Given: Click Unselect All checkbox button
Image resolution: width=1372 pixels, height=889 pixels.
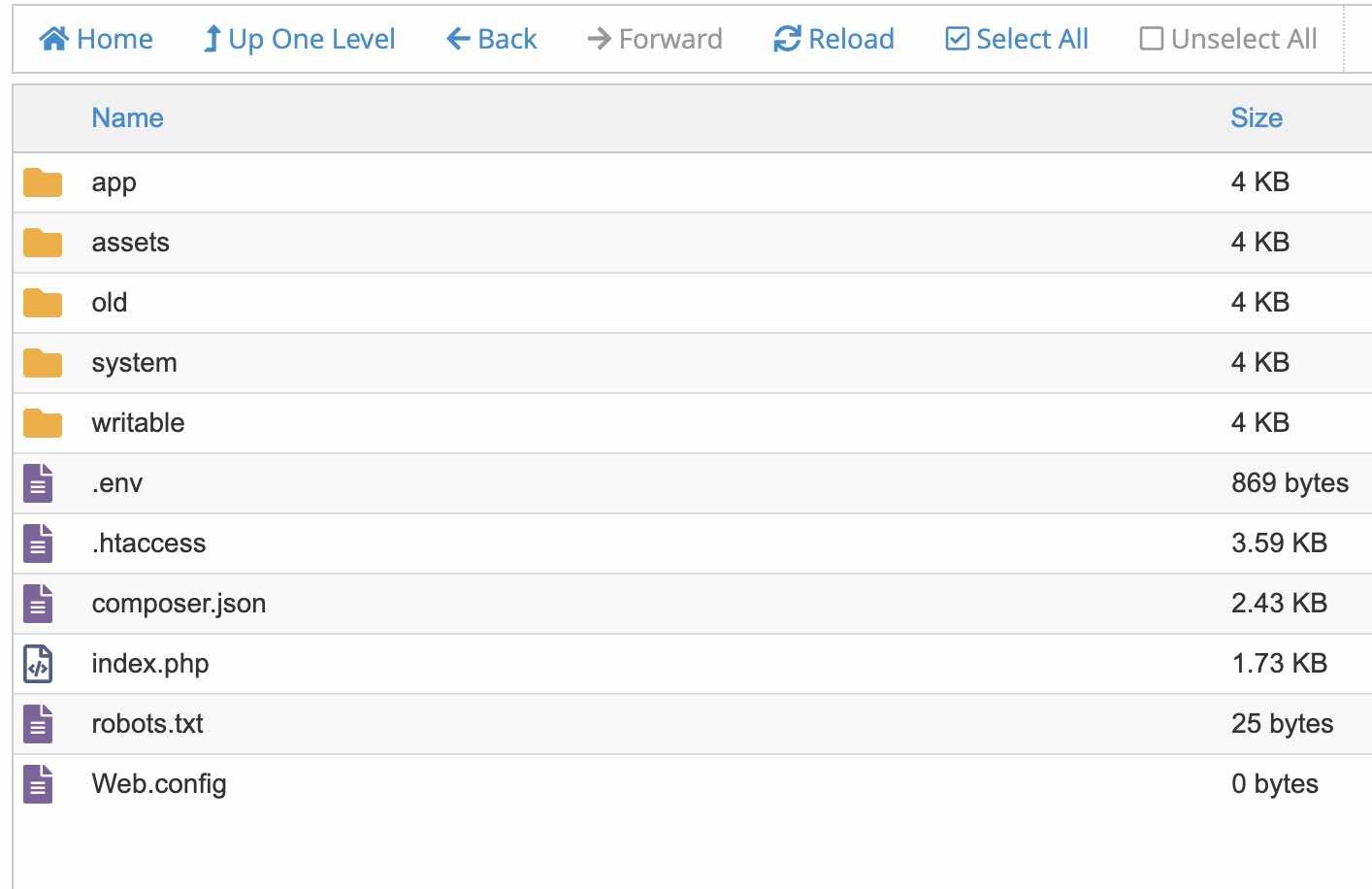Looking at the screenshot, I should [x=1228, y=39].
